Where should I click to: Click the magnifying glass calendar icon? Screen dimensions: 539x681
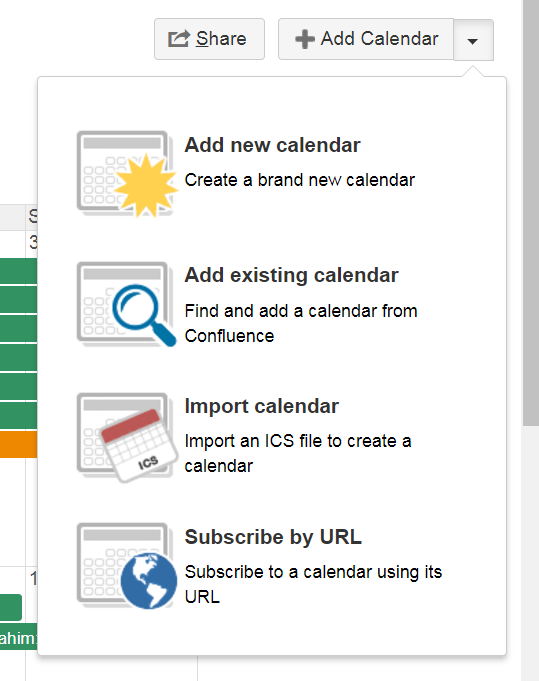tap(127, 304)
